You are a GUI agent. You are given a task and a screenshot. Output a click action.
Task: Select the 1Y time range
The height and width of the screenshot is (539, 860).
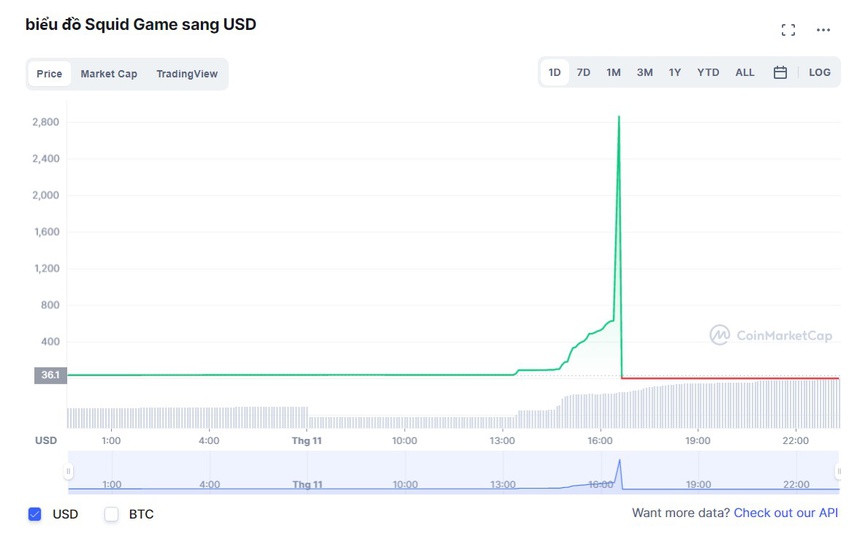(675, 73)
